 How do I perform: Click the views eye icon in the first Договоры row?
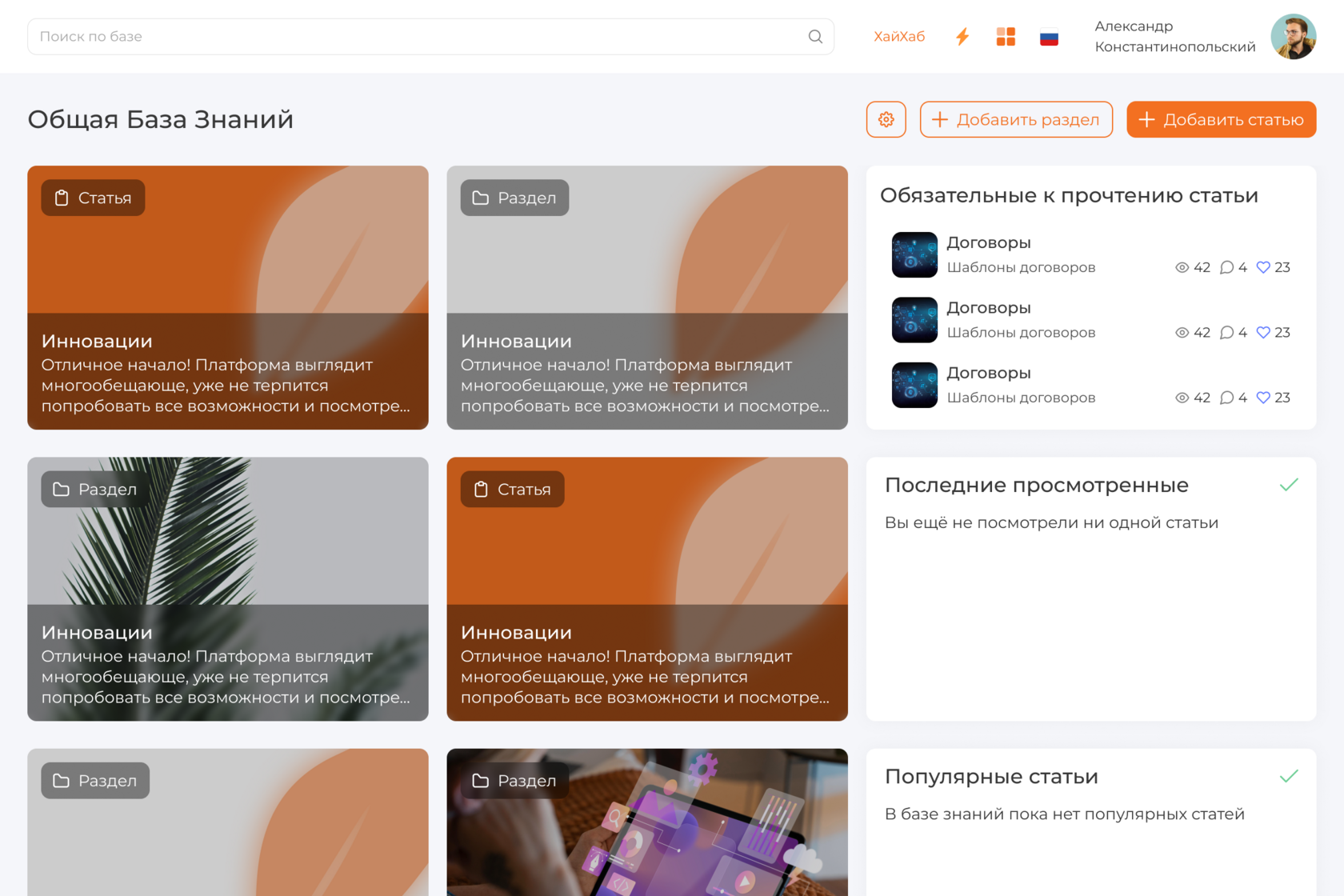point(1182,267)
